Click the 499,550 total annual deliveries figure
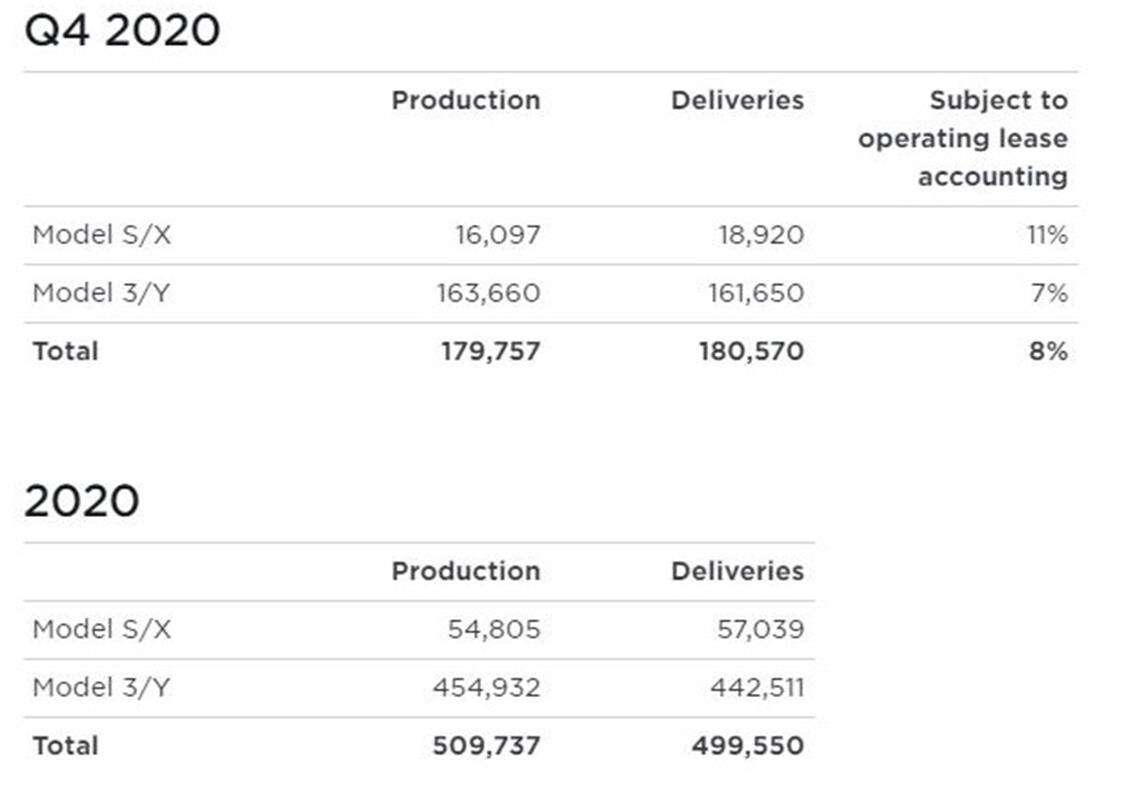The height and width of the screenshot is (800, 1137). coord(747,745)
